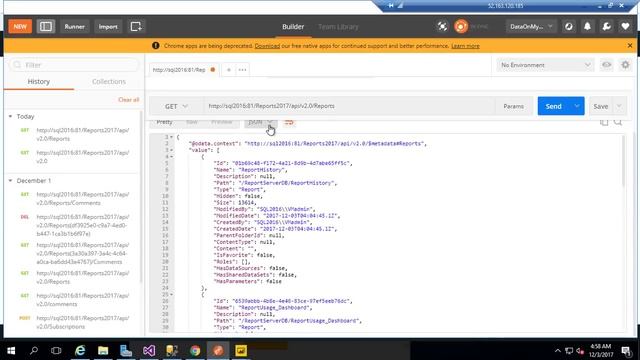Open Task View from the taskbar
The width and height of the screenshot is (640, 360).
(56, 350)
